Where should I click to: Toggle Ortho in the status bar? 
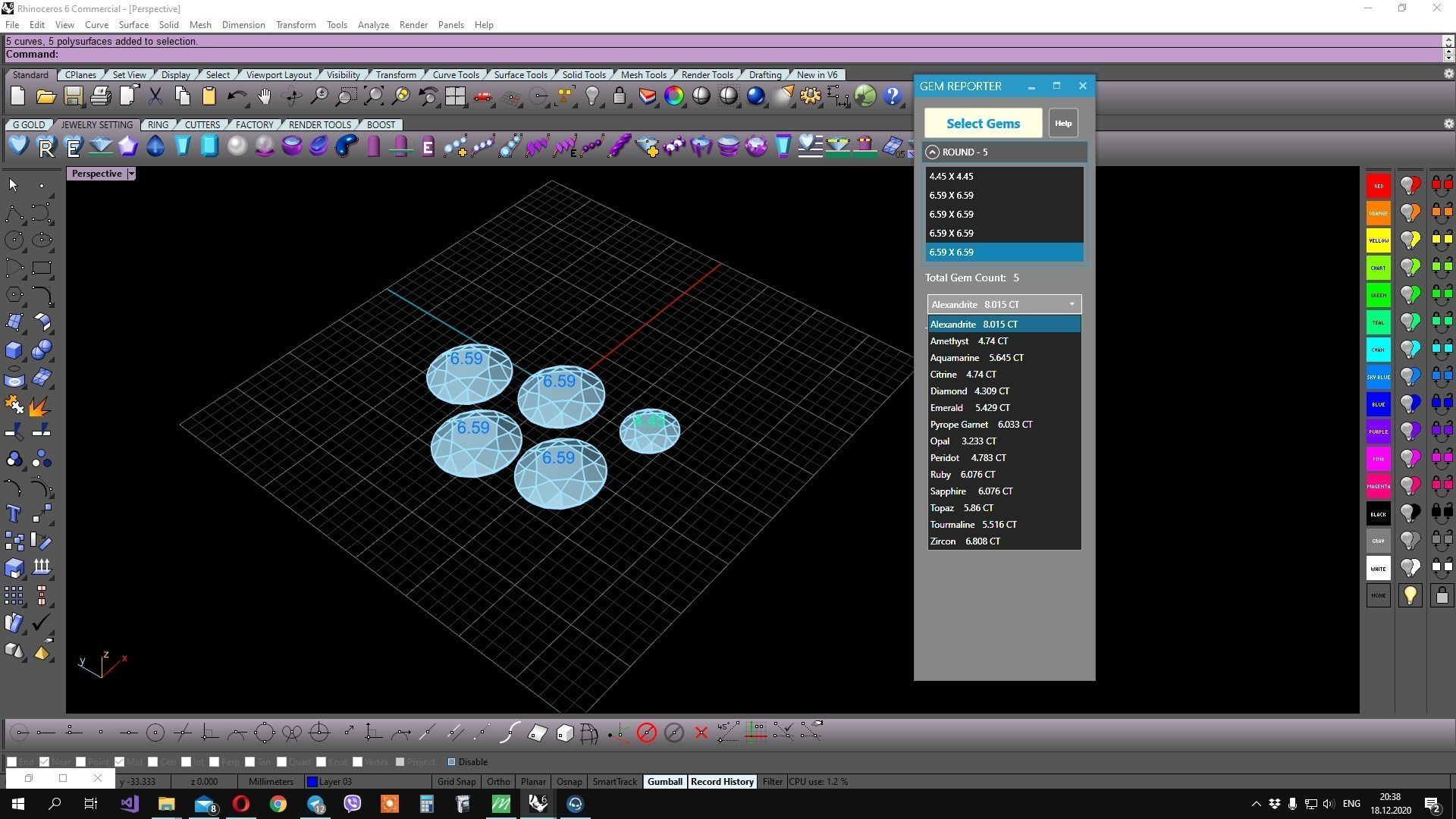pyautogui.click(x=498, y=782)
